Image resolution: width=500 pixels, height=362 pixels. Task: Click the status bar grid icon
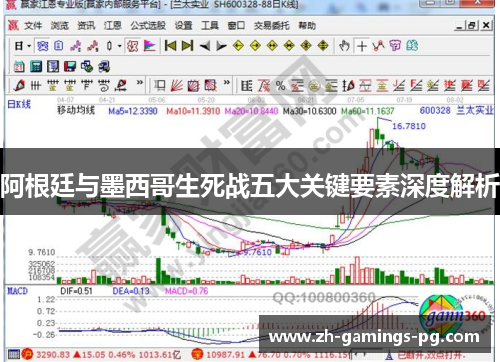pyautogui.click(x=14, y=354)
